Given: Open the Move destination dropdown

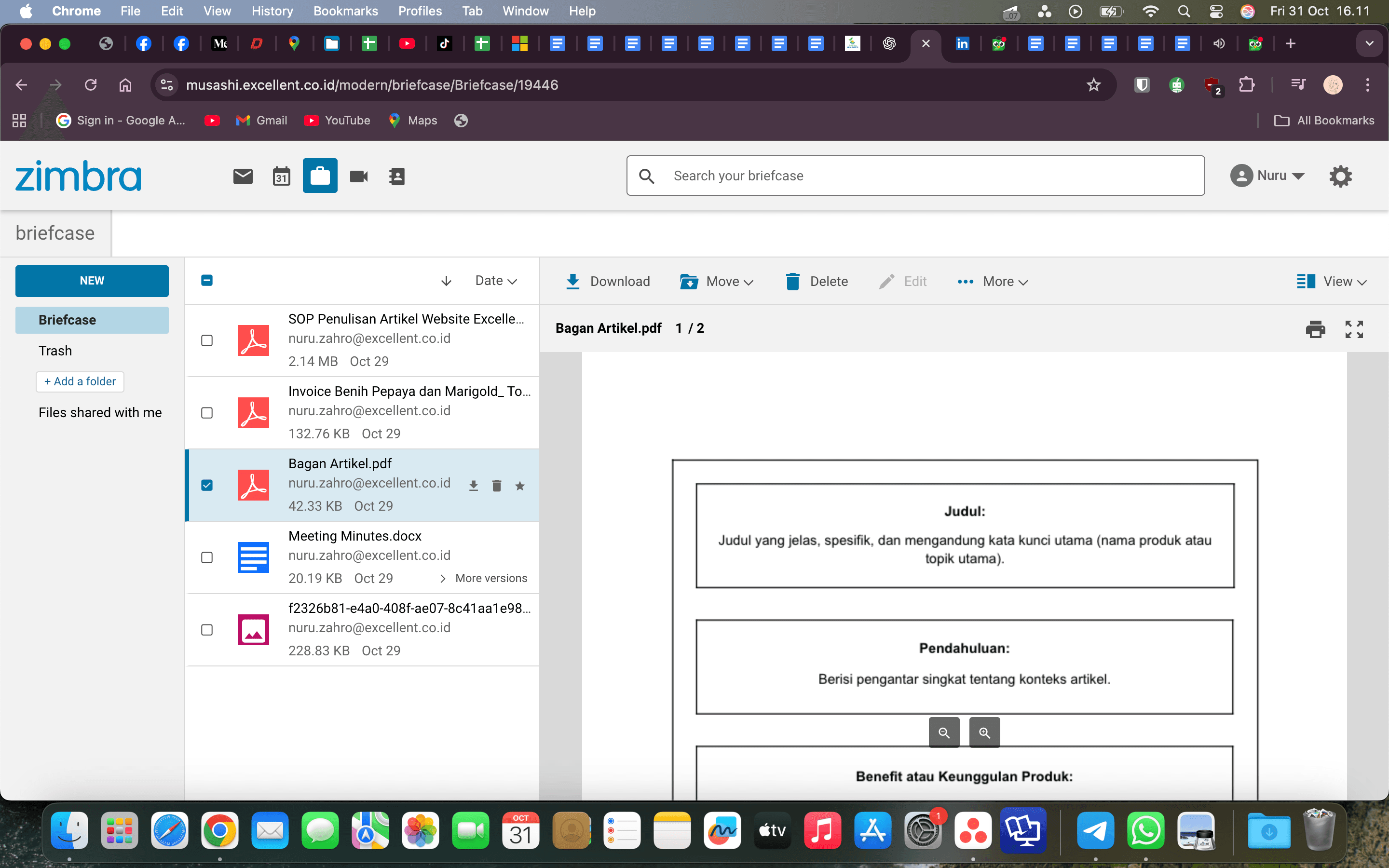Looking at the screenshot, I should (748, 281).
